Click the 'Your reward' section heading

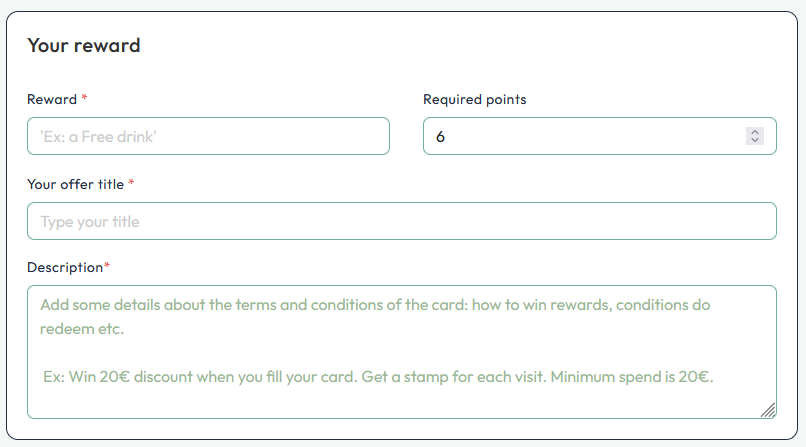84,45
